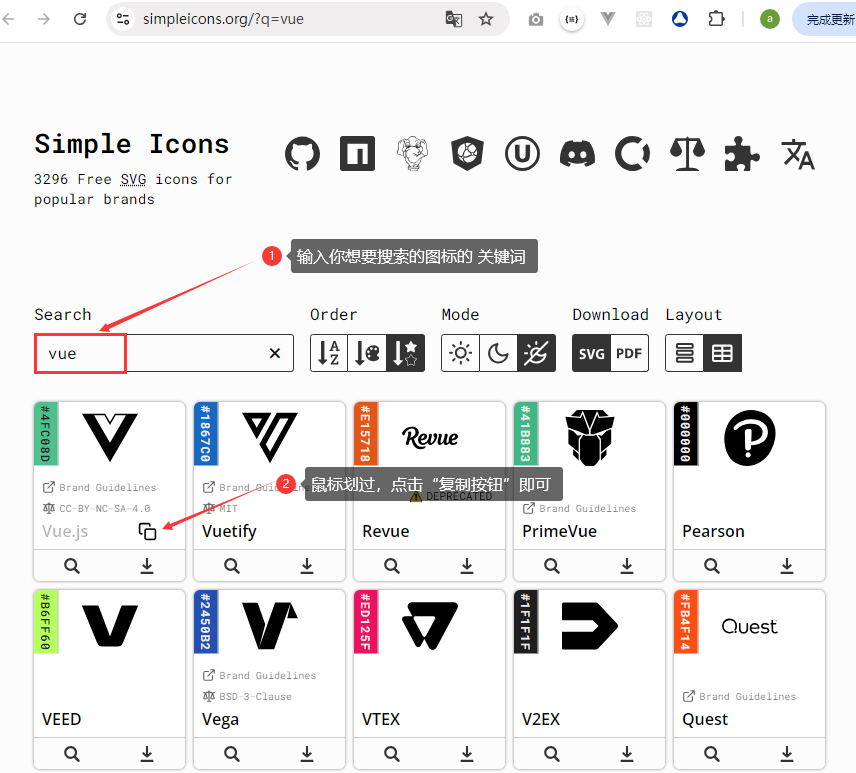Sort icons alphabetically A to Z
The height and width of the screenshot is (773, 856).
329,353
